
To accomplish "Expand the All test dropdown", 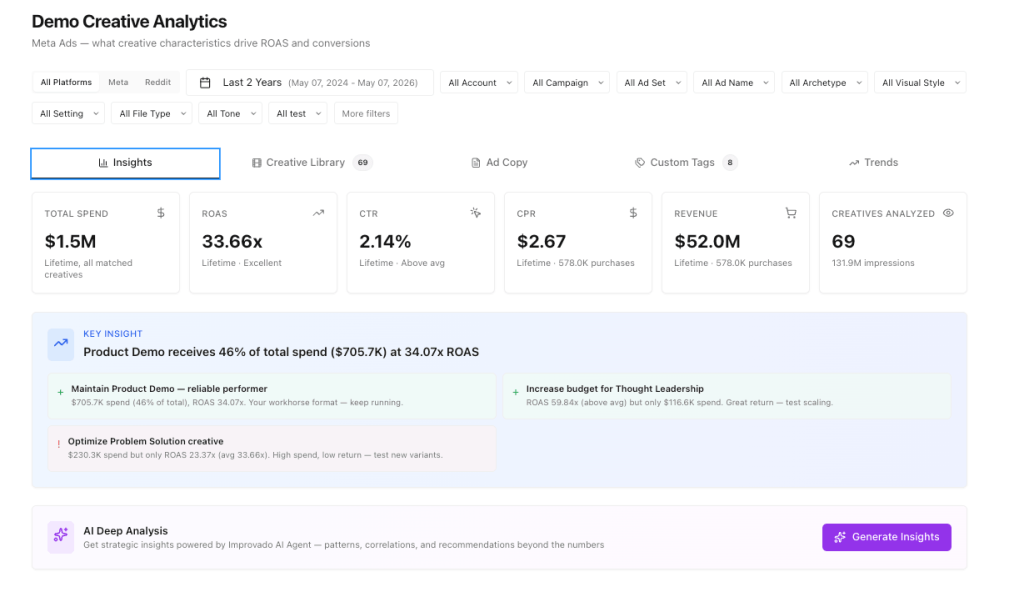I will pos(298,114).
